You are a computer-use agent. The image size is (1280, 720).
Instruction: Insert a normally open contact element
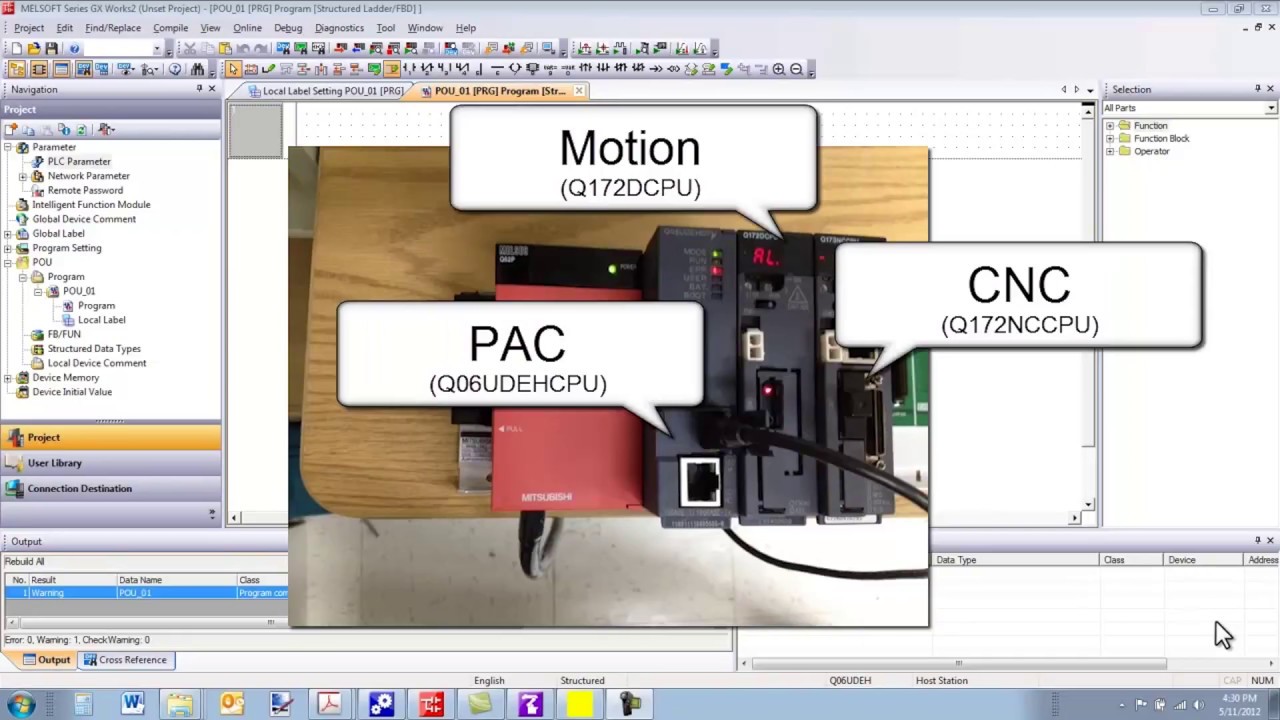click(x=409, y=69)
